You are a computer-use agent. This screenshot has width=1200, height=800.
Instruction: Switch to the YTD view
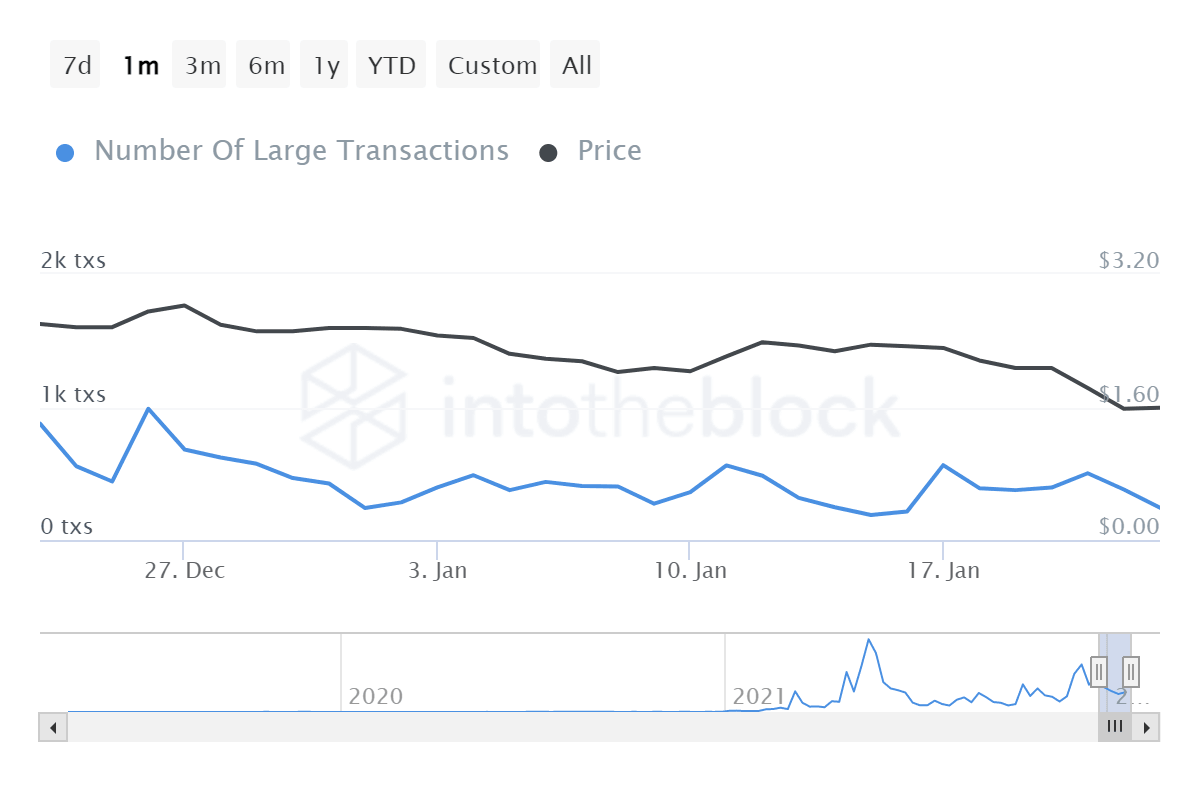point(390,64)
